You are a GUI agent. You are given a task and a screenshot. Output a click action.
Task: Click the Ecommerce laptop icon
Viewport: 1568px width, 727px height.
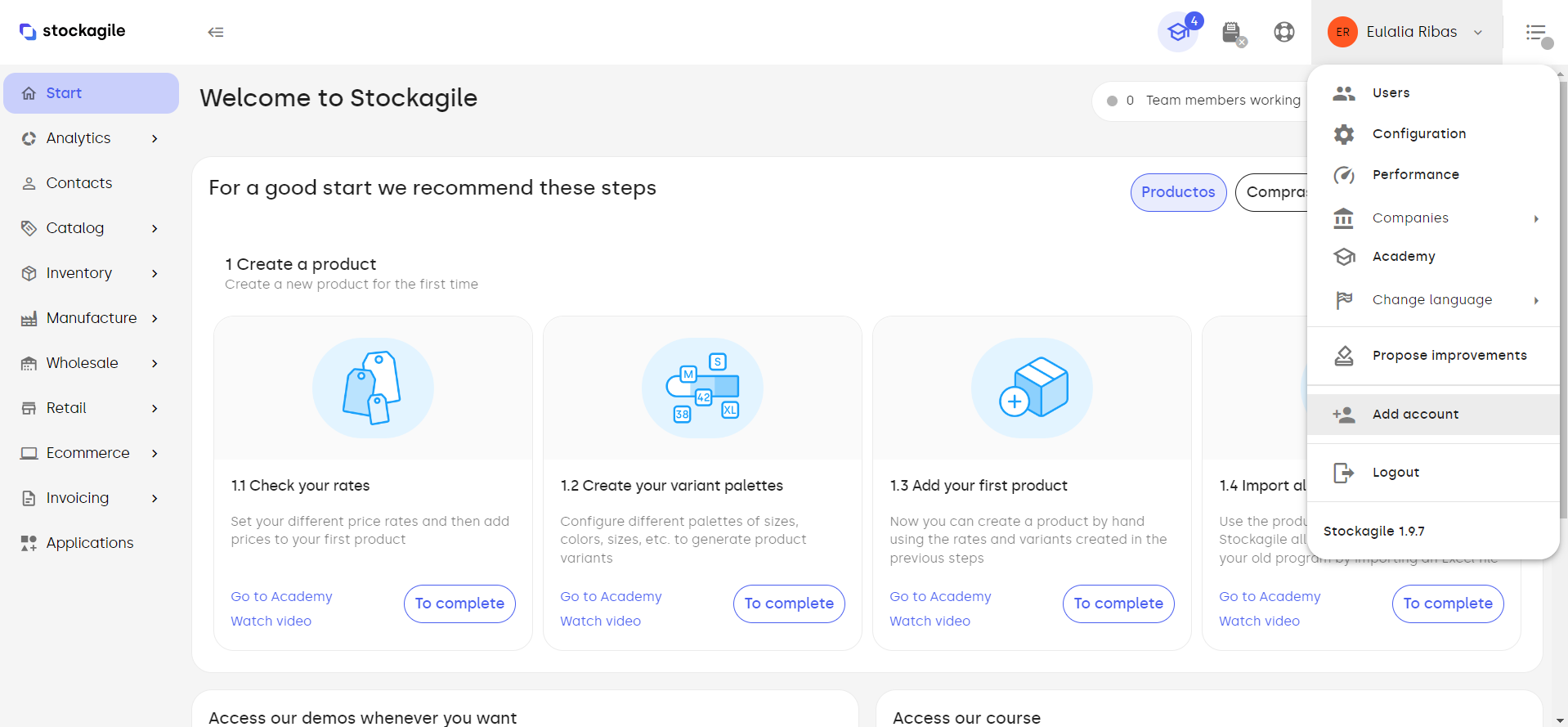coord(29,453)
